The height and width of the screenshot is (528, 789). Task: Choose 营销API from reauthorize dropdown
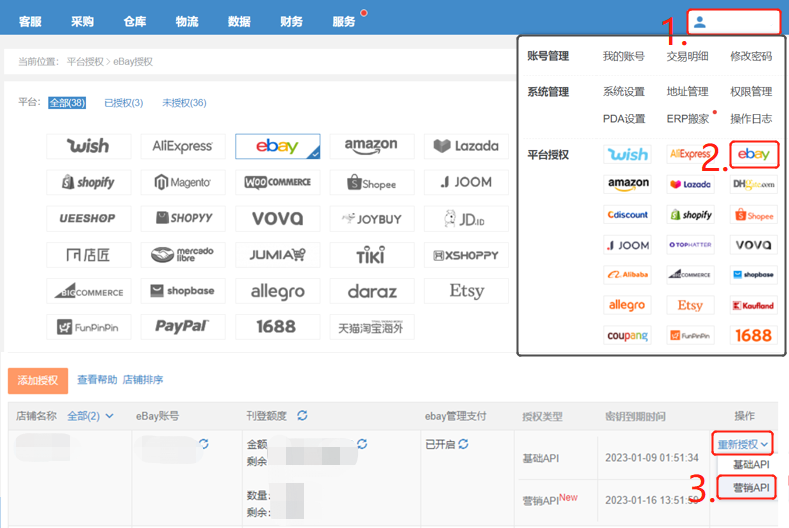tap(747, 487)
